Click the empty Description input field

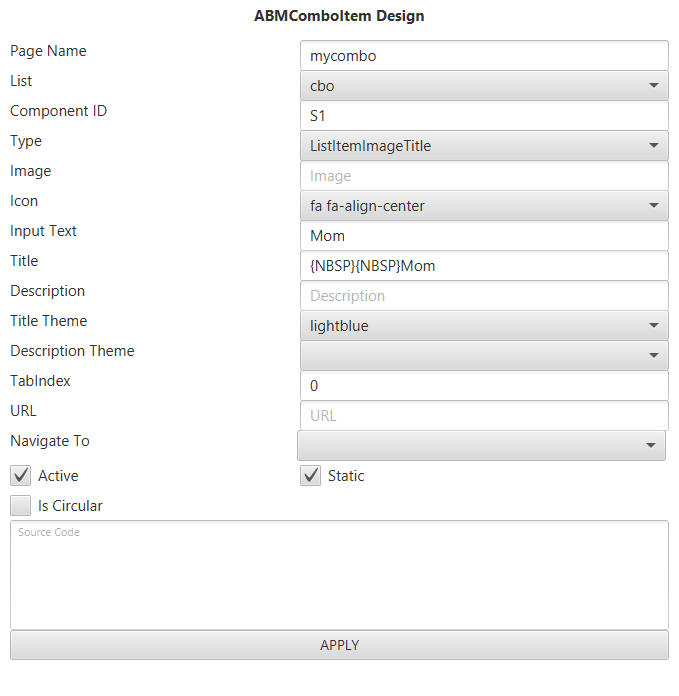click(483, 296)
